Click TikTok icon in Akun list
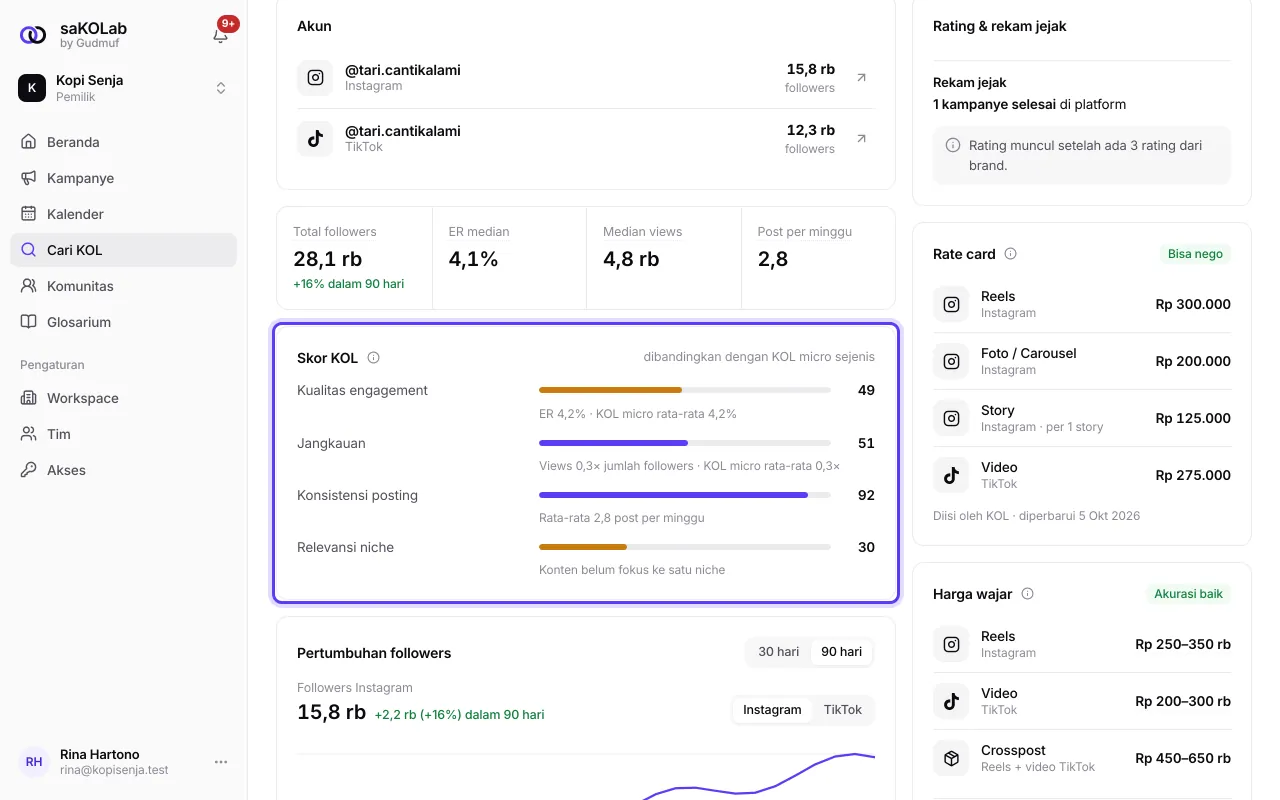Viewport: 1280px width, 800px height. click(315, 138)
